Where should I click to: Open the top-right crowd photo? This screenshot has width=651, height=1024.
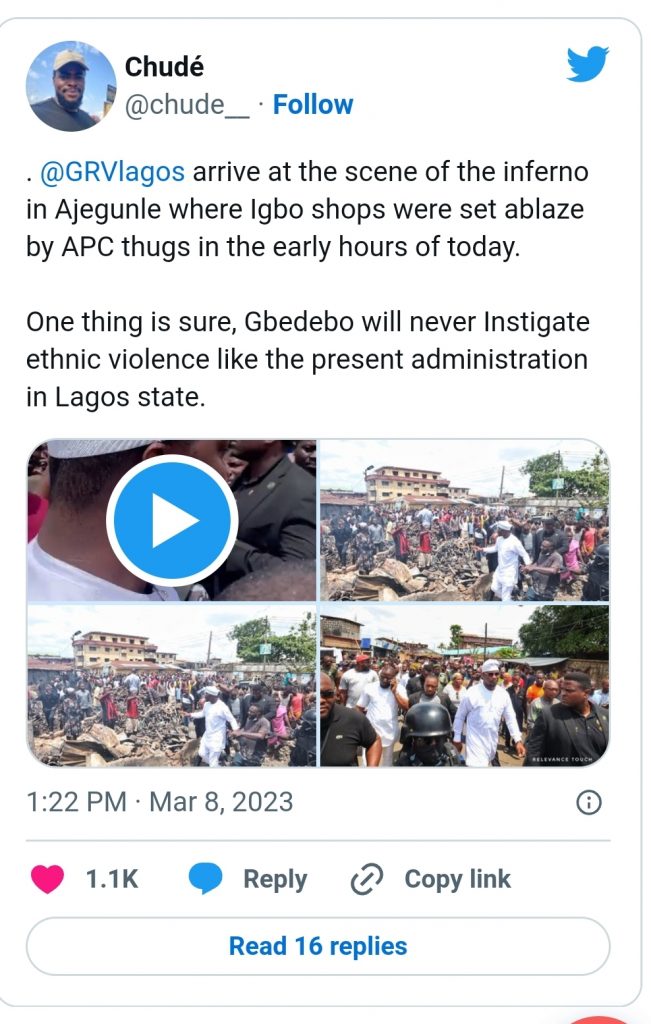[x=464, y=520]
